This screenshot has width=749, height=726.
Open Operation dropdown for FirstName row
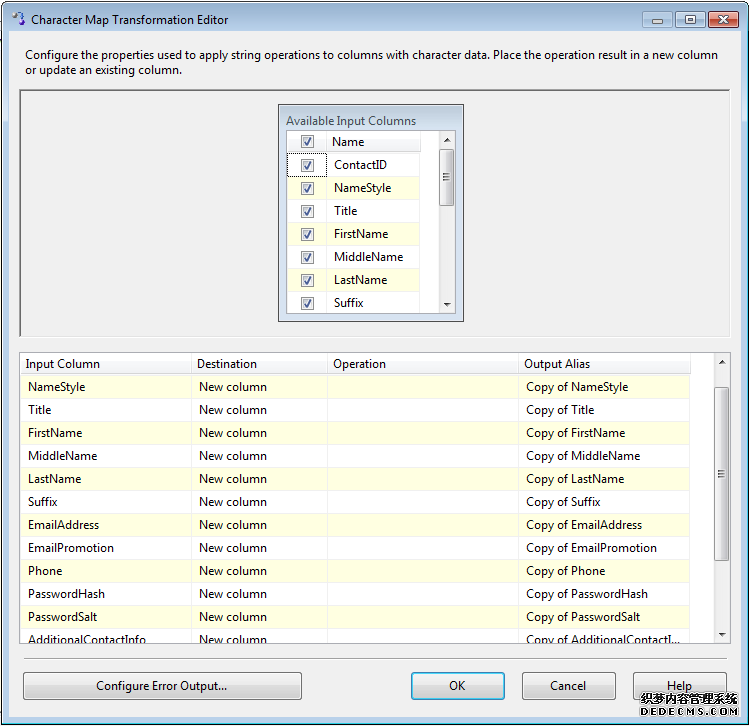[x=424, y=433]
